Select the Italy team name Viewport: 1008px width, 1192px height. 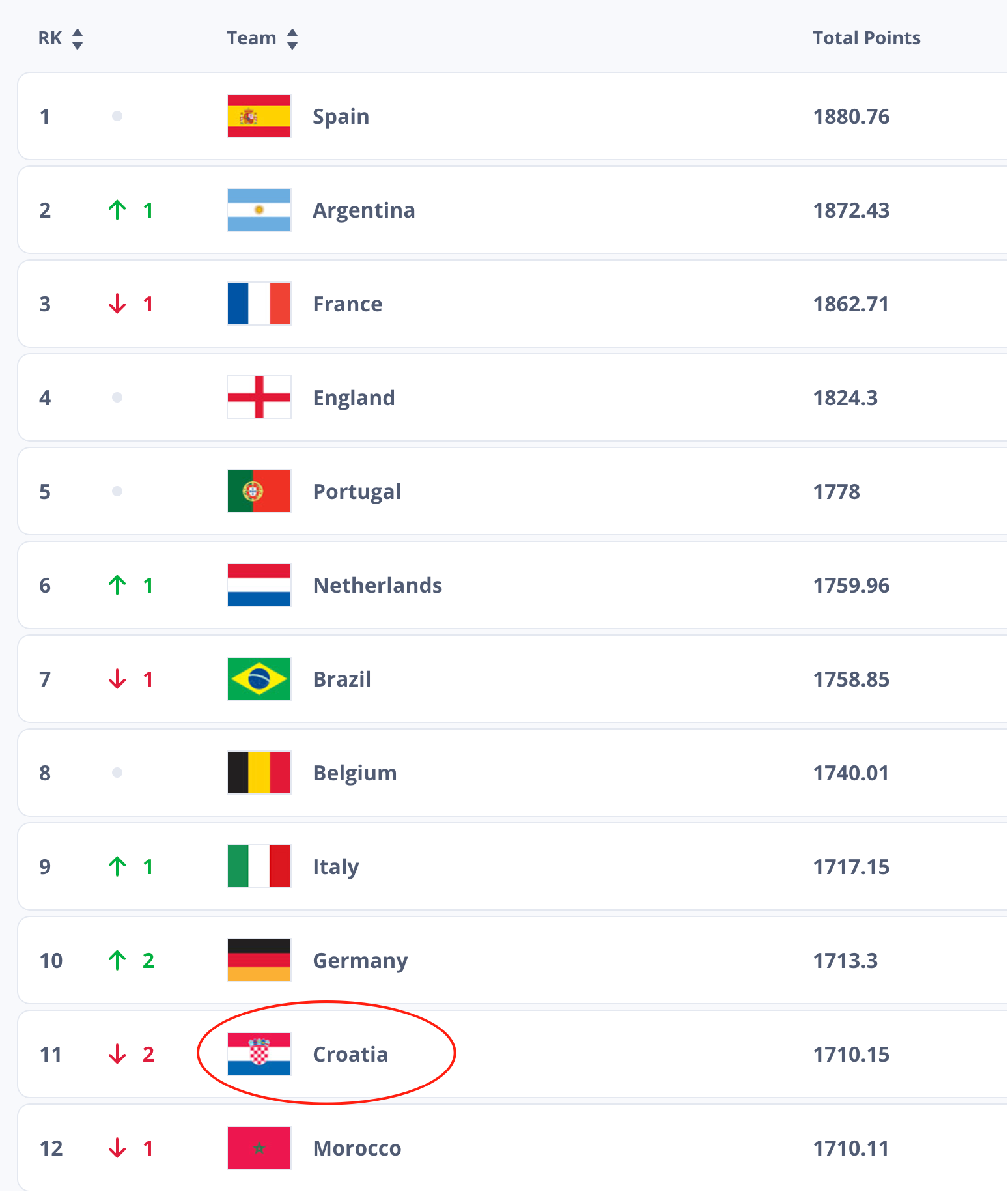[335, 866]
